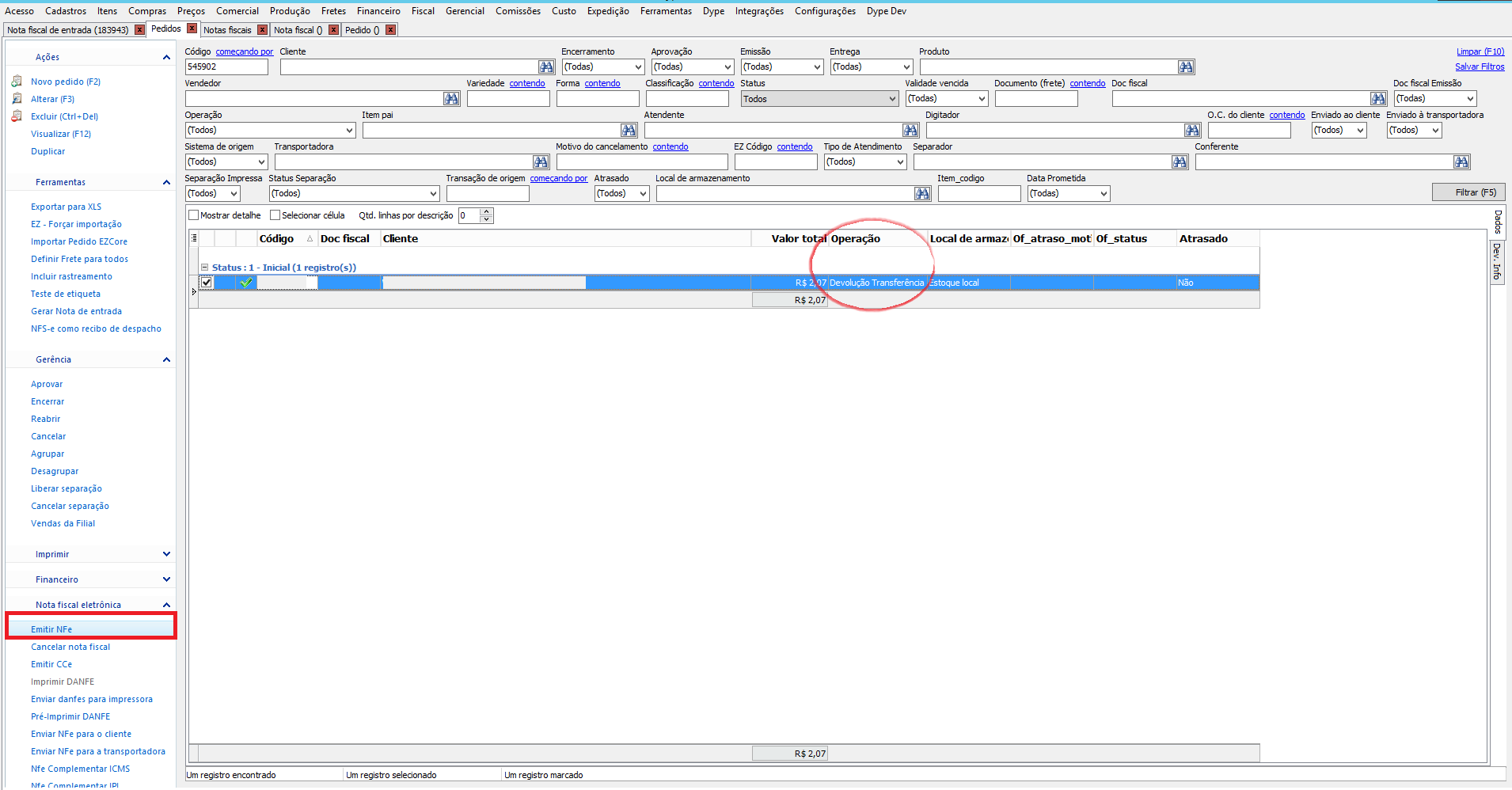This screenshot has height=790, width=1512.
Task: Open the Expedição menu
Action: (x=608, y=11)
